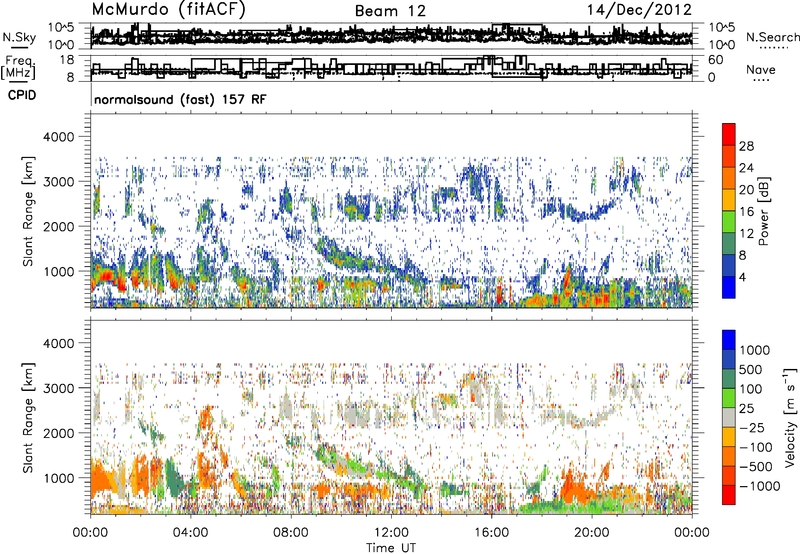Select the N.Sky legend label

19,37
